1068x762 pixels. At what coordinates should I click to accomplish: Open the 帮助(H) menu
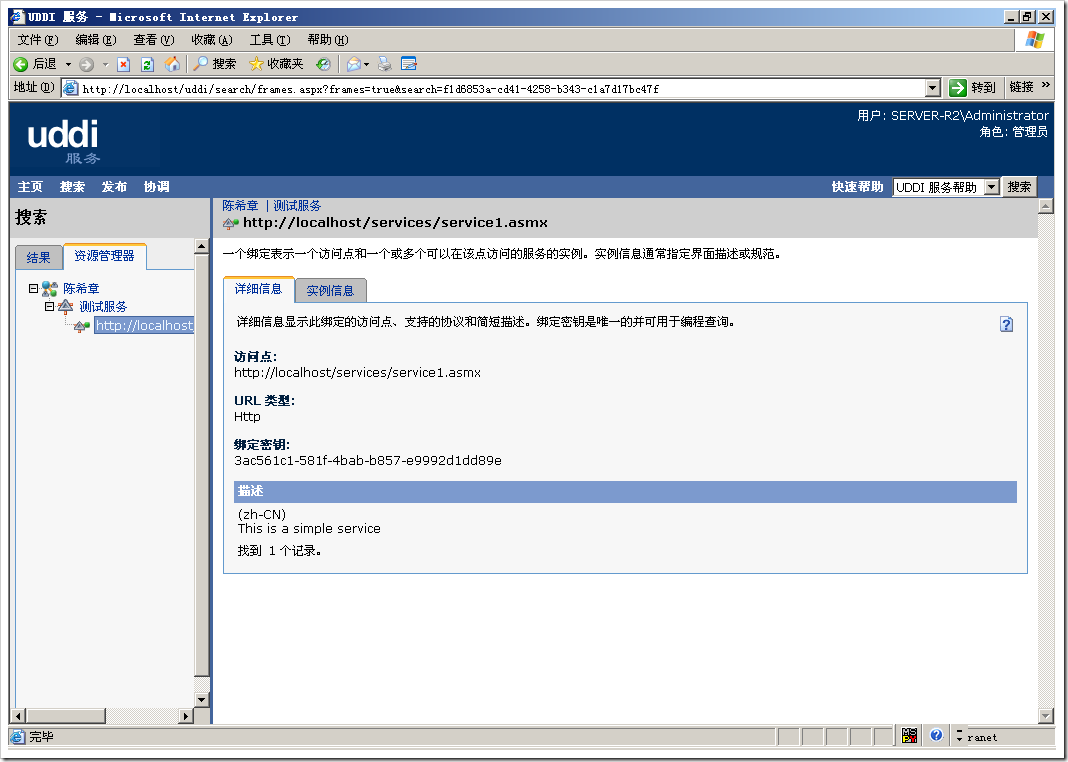pyautogui.click(x=328, y=39)
